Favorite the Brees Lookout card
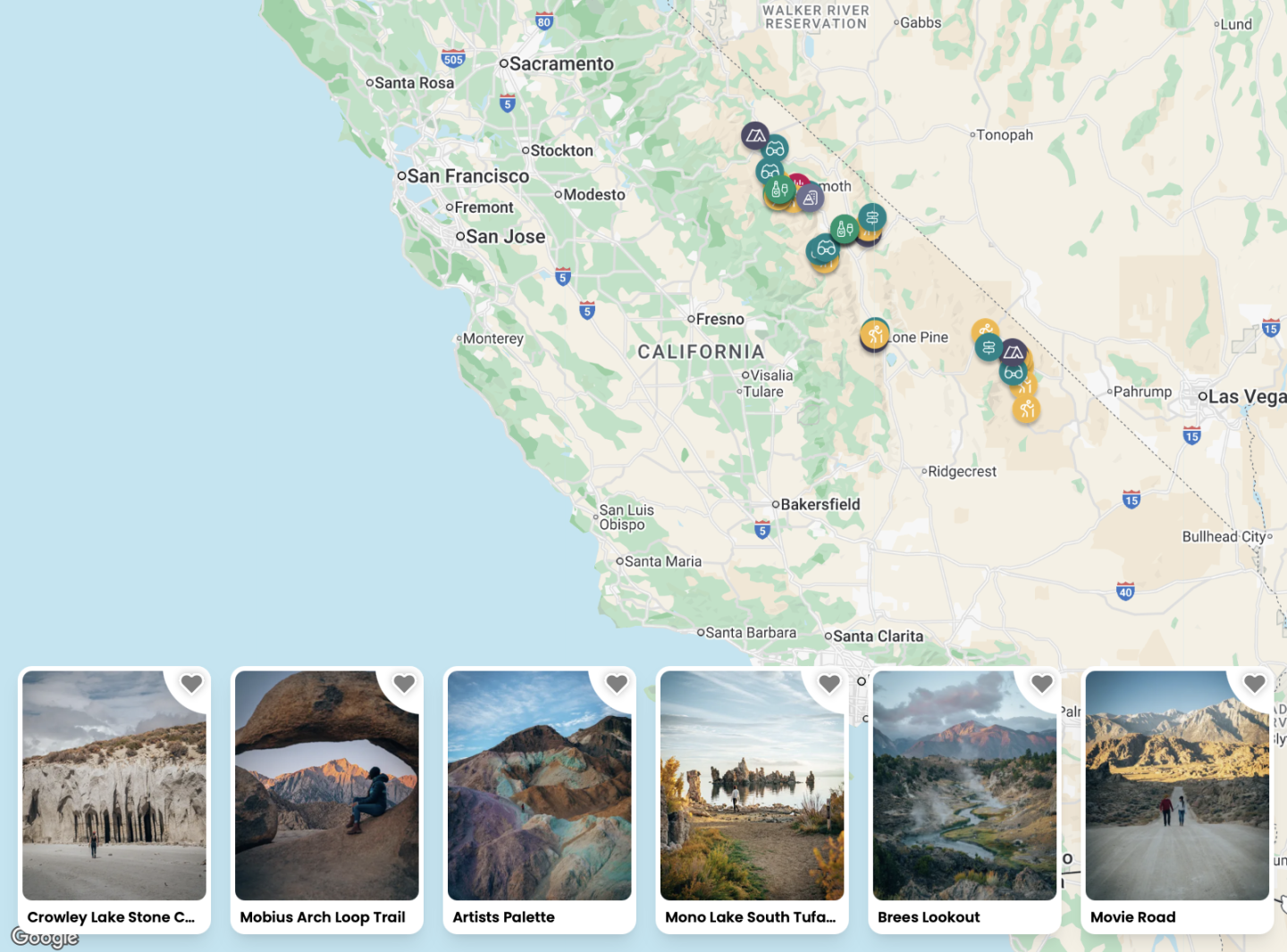This screenshot has width=1287, height=952. pos(1042,684)
